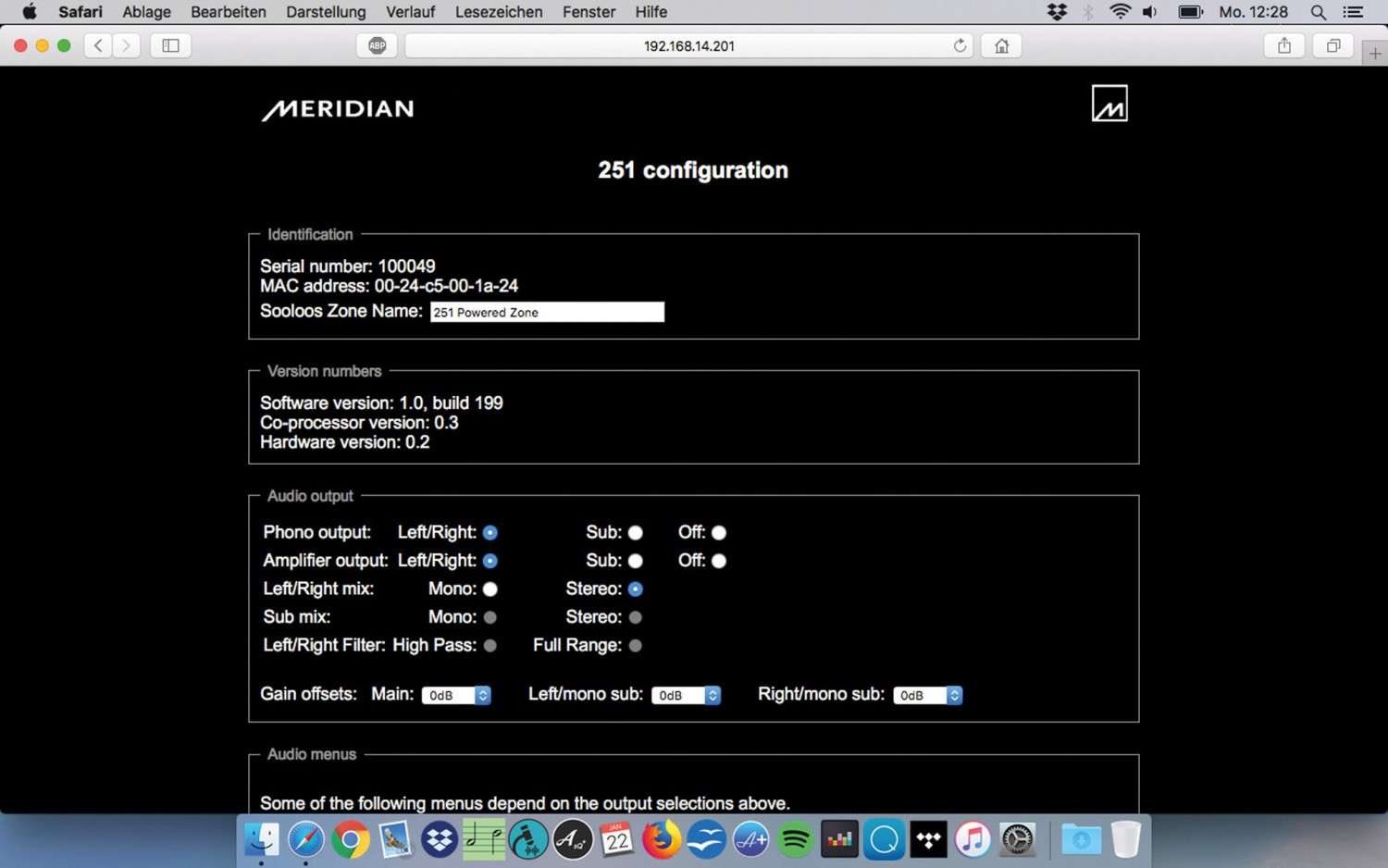Open System Preferences gear in dock
Image resolution: width=1388 pixels, height=868 pixels.
(x=1017, y=839)
